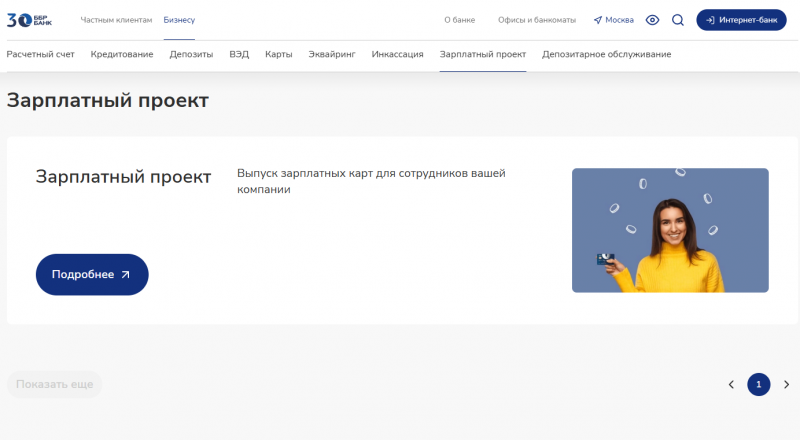Open Офисы и банкоматы link

(x=537, y=20)
